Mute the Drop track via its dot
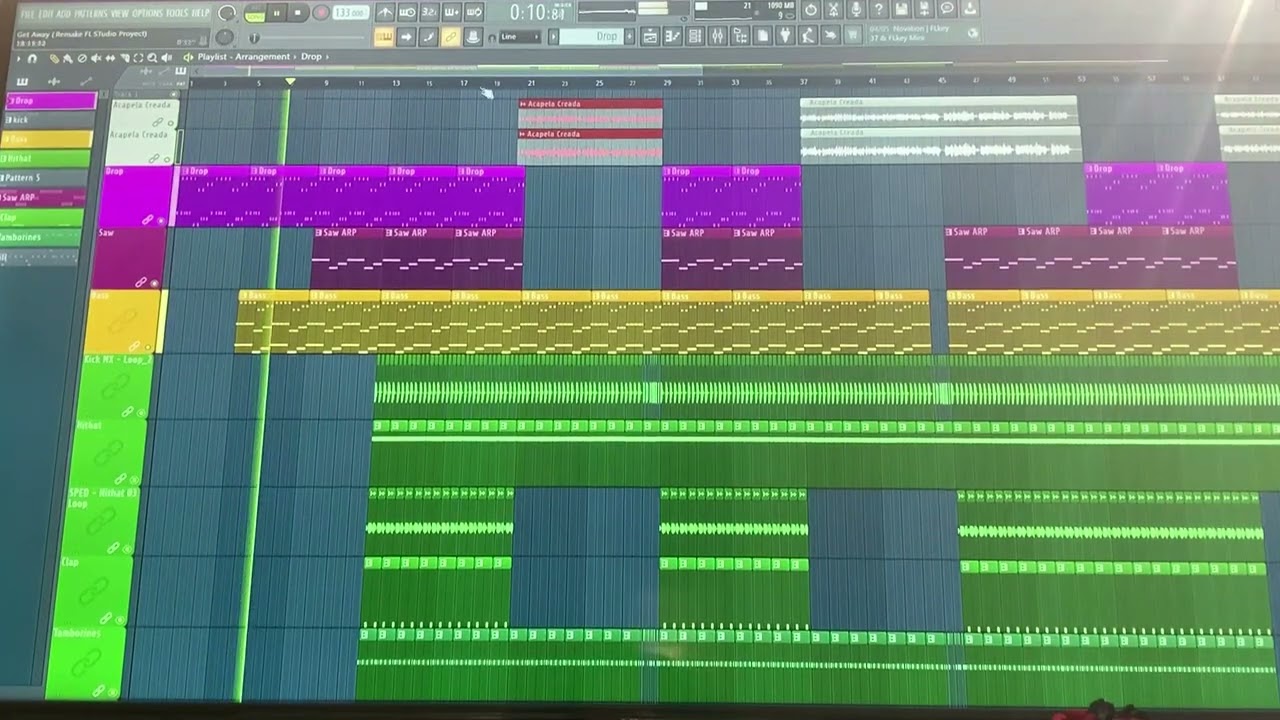 point(161,221)
